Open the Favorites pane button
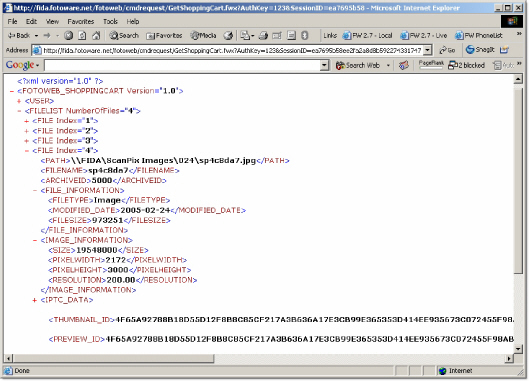Image resolution: width=529 pixels, height=381 pixels. 164,35
